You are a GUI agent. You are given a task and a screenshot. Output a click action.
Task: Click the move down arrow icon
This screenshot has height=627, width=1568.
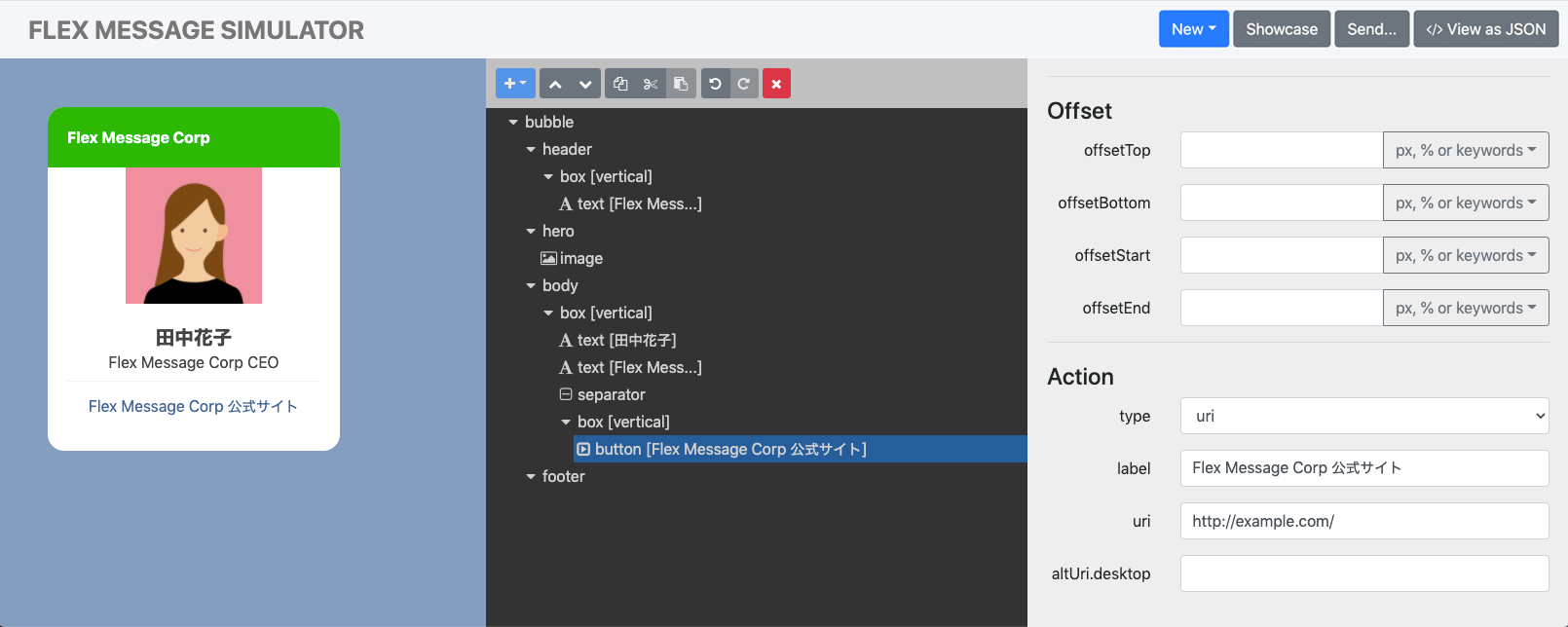click(585, 84)
